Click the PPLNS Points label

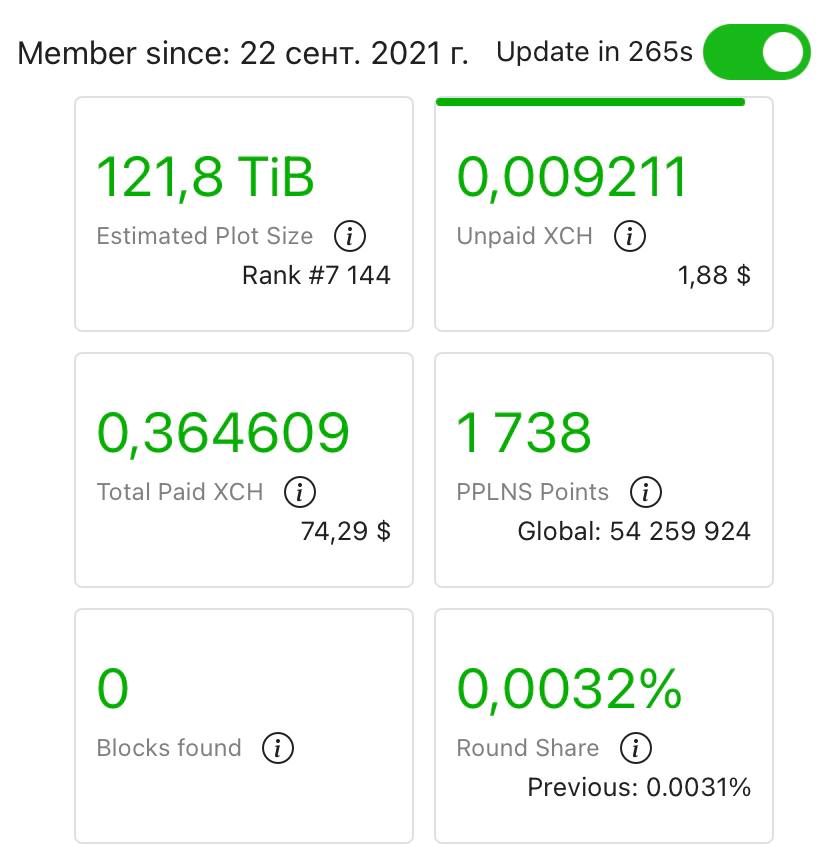533,492
